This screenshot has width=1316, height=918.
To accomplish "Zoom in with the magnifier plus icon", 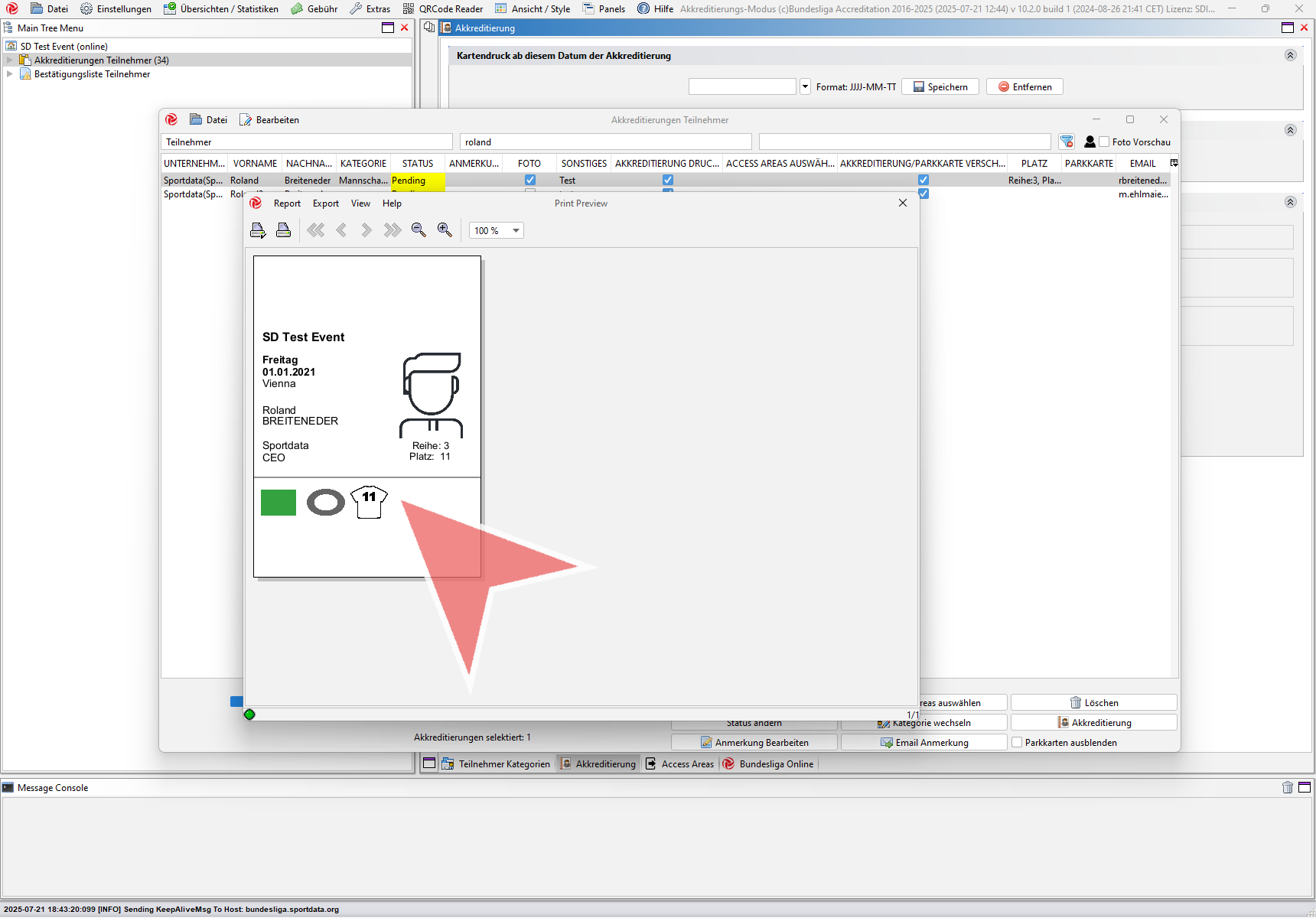I will tap(445, 230).
